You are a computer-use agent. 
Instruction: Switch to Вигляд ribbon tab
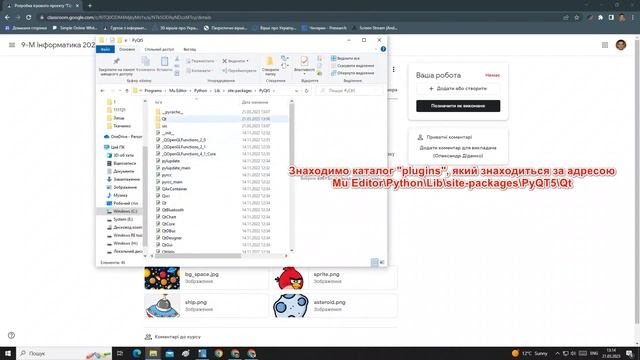point(189,49)
